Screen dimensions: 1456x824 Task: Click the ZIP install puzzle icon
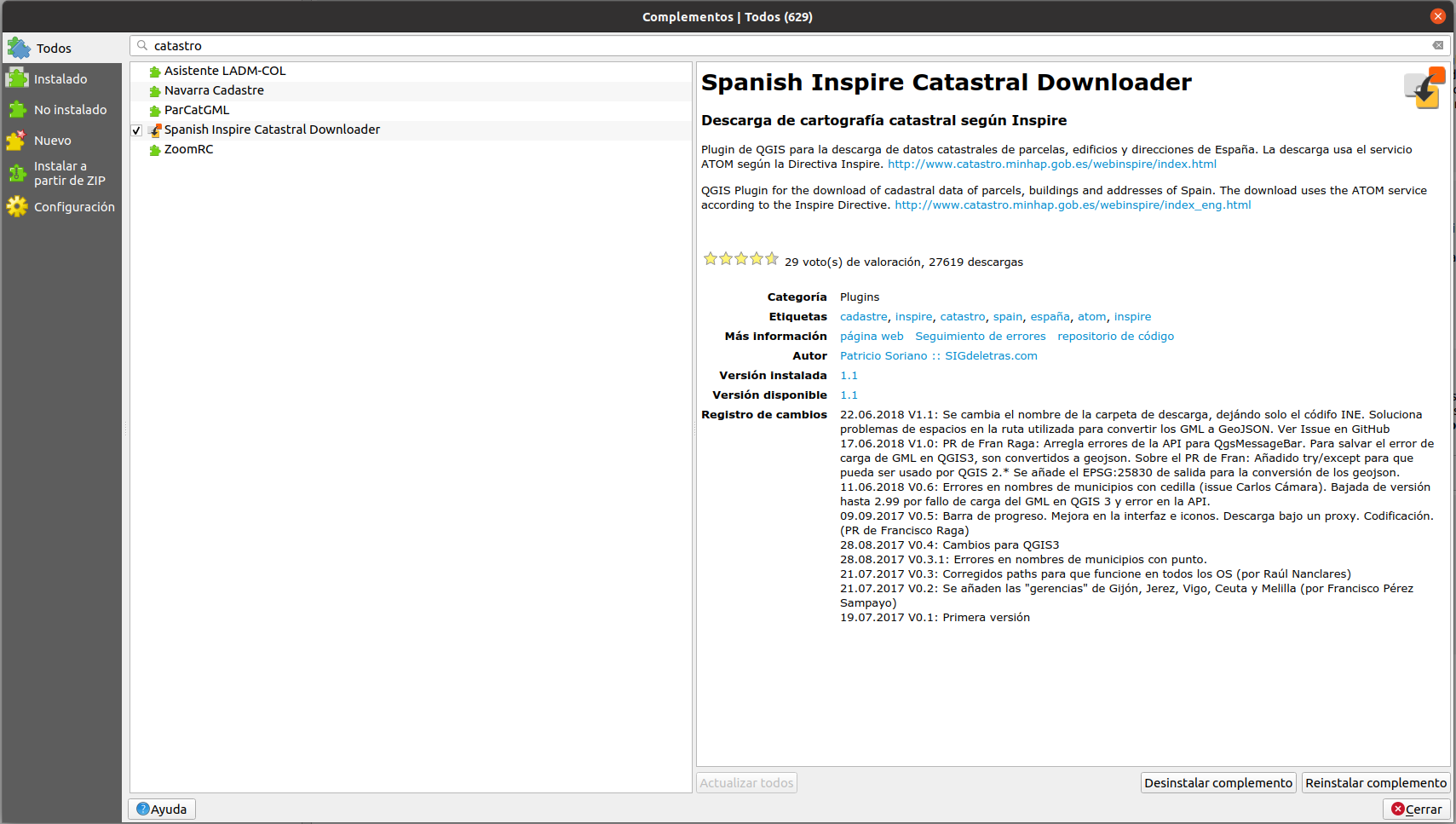click(17, 173)
